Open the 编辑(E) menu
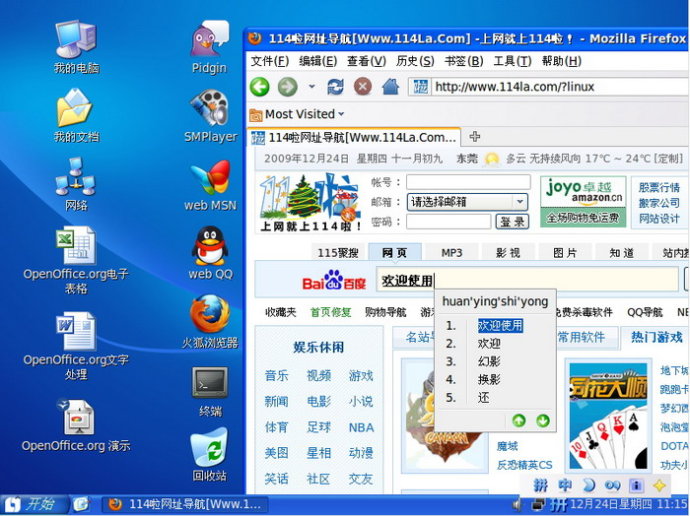Image resolution: width=690 pixels, height=516 pixels. (x=318, y=61)
